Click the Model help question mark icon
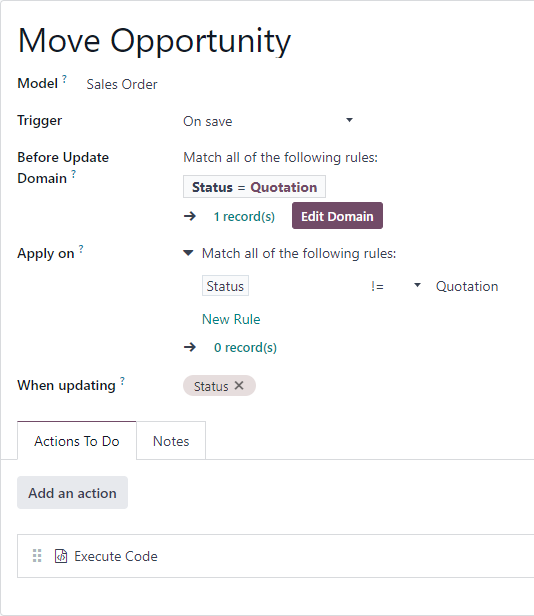 click(64, 79)
